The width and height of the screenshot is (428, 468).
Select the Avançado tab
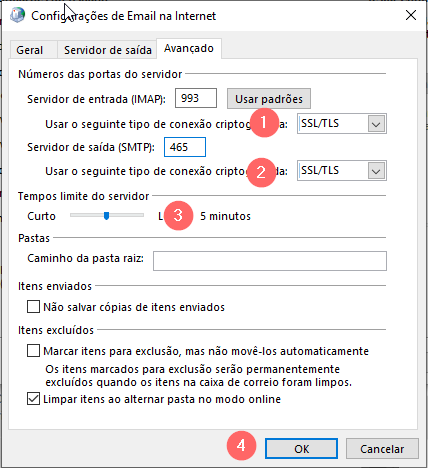click(189, 49)
